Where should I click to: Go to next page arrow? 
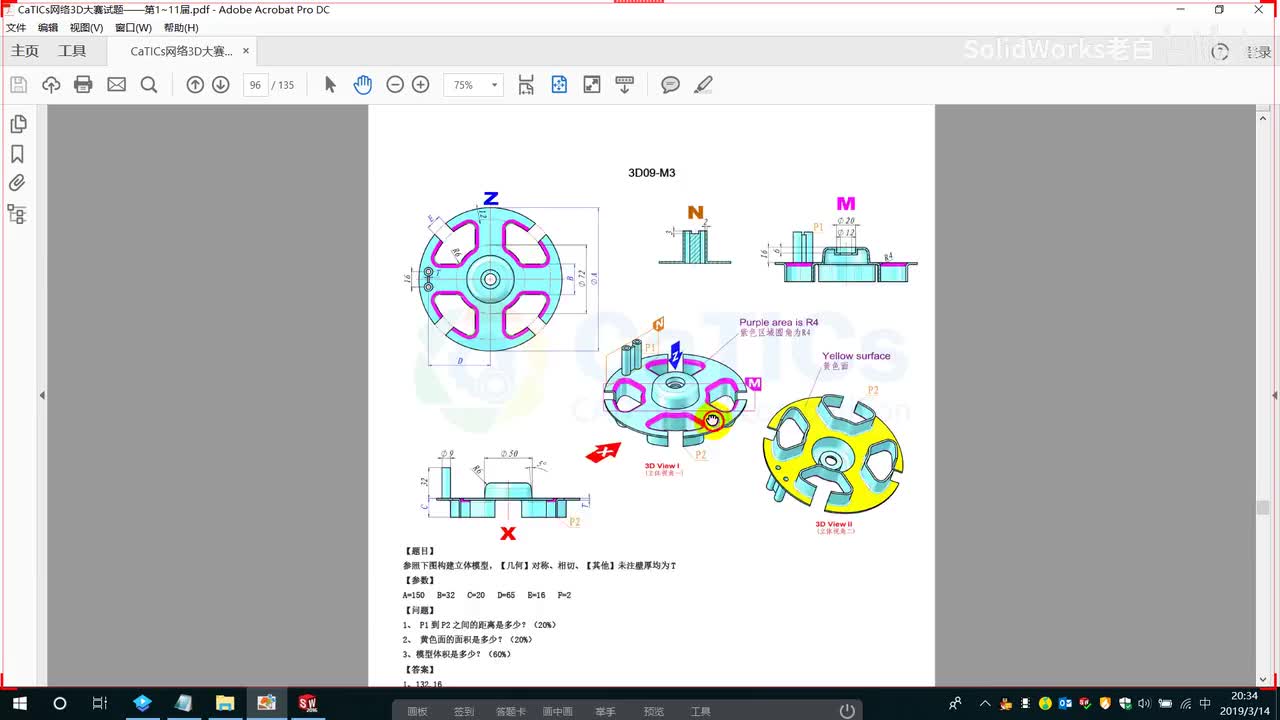click(x=221, y=85)
